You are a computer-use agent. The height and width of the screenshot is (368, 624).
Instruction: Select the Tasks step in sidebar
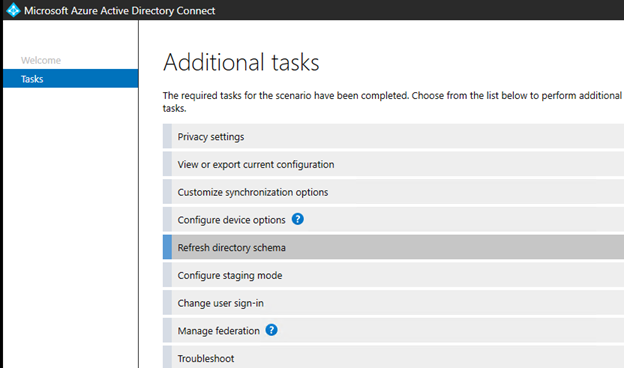pos(70,78)
